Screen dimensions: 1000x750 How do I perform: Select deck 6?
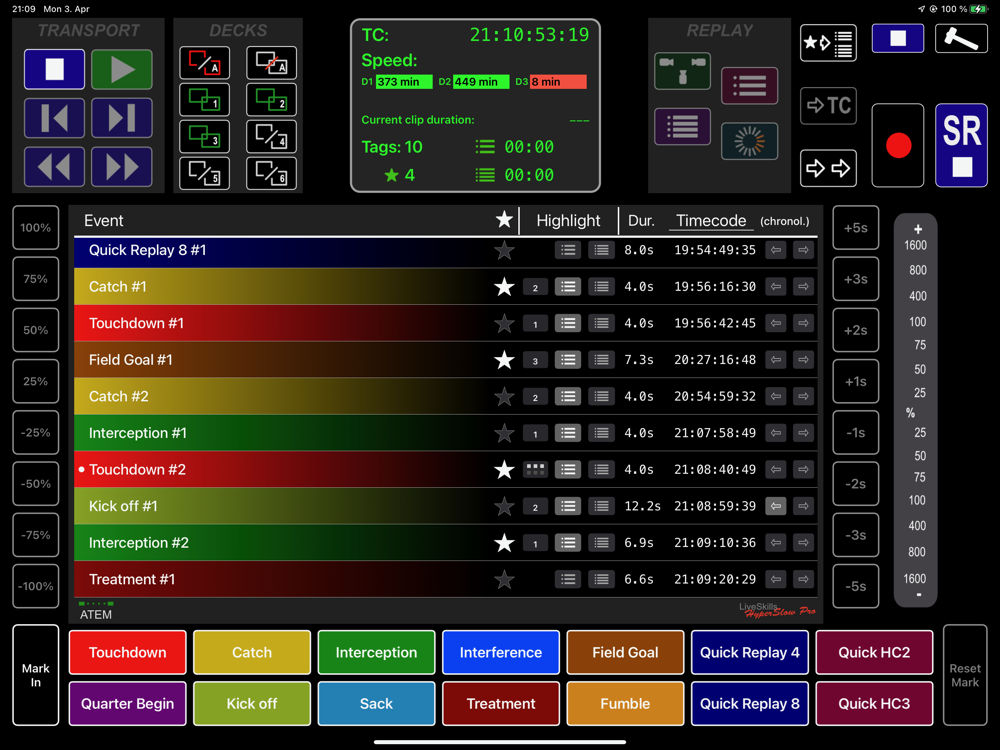[x=272, y=173]
